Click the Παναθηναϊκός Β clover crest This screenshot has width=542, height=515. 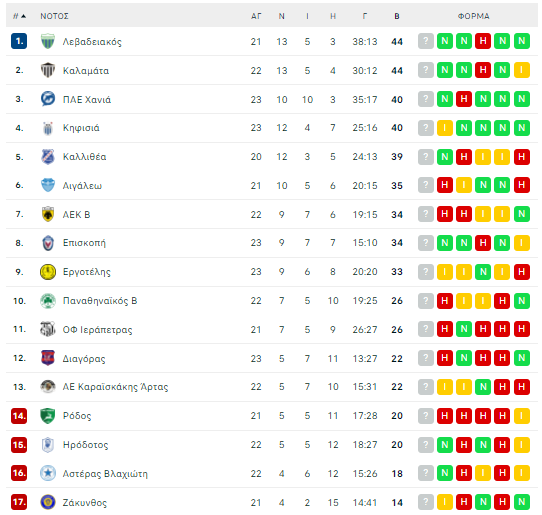point(48,301)
